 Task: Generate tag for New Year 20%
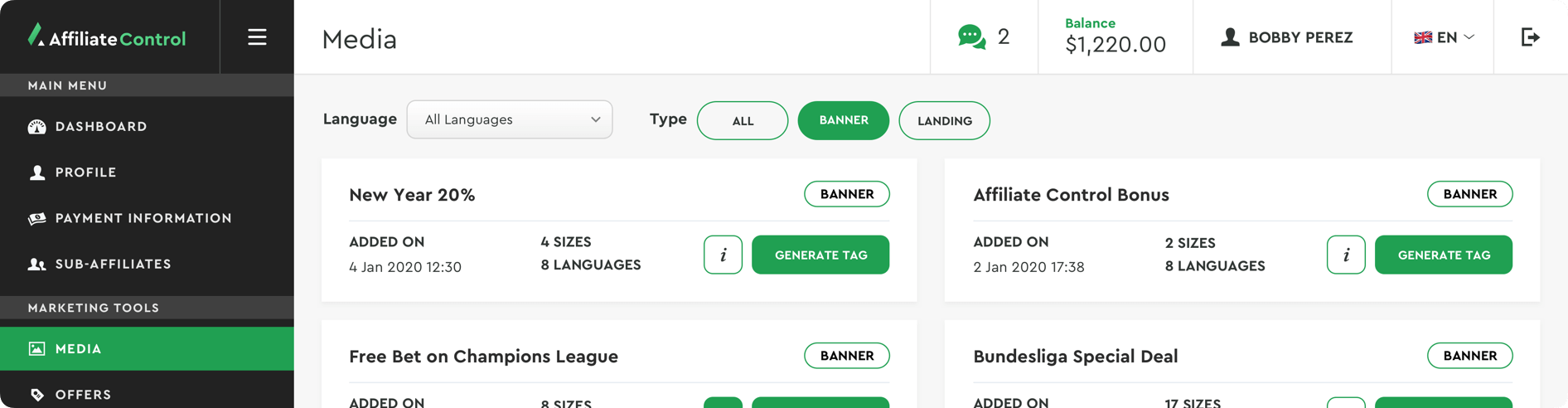pos(820,255)
